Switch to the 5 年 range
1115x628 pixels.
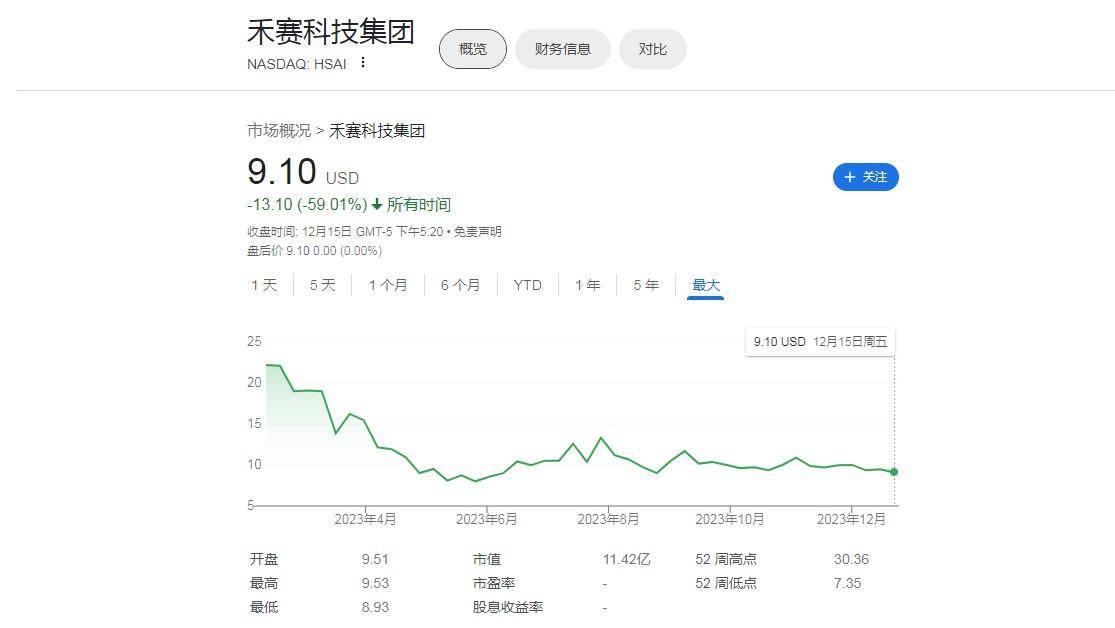(645, 285)
